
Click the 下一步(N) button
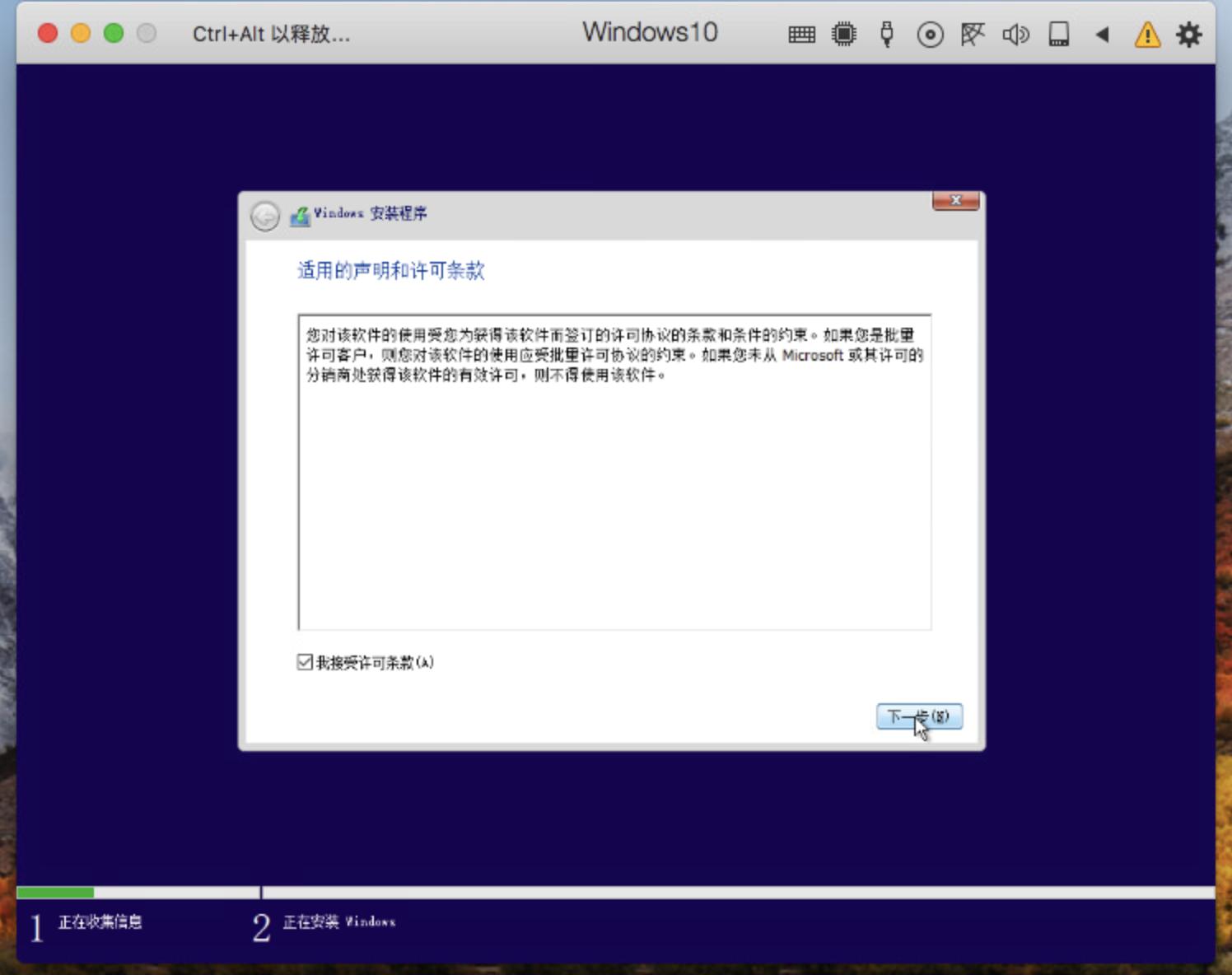tap(920, 716)
